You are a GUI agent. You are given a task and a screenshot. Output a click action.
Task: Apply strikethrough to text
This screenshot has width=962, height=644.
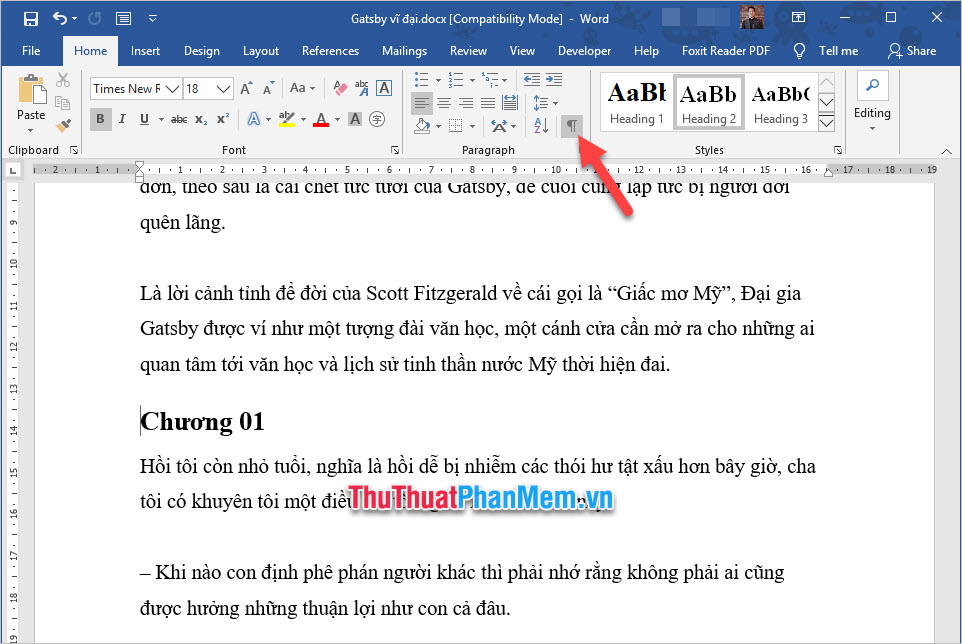(179, 120)
